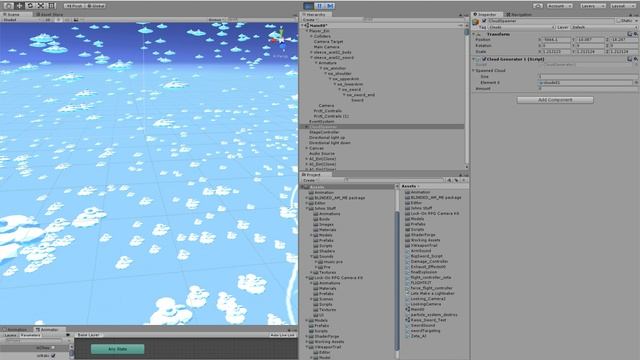Viewport: 640px width, 360px height.
Task: Select Camera Target in Hierarchy
Action: [x=329, y=42]
